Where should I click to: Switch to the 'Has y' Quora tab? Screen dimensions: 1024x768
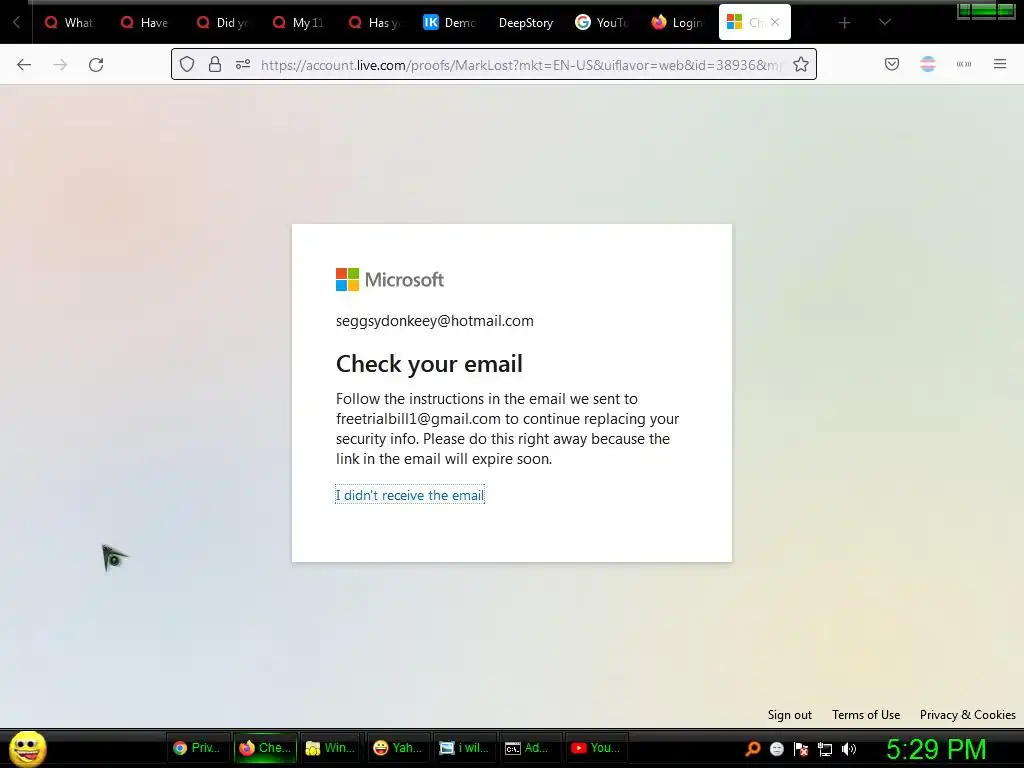click(x=374, y=23)
